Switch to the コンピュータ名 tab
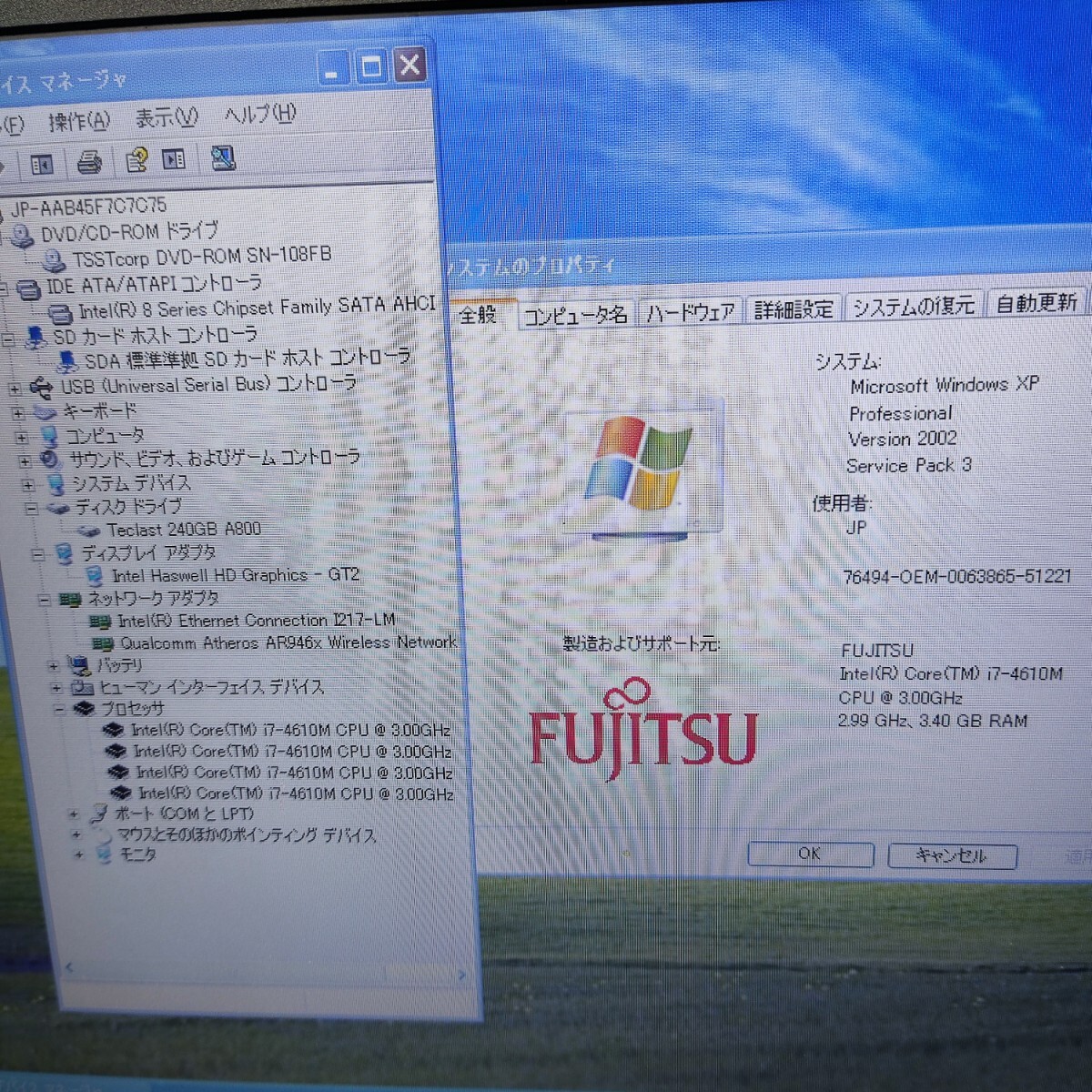The height and width of the screenshot is (1092, 1092). 575,315
